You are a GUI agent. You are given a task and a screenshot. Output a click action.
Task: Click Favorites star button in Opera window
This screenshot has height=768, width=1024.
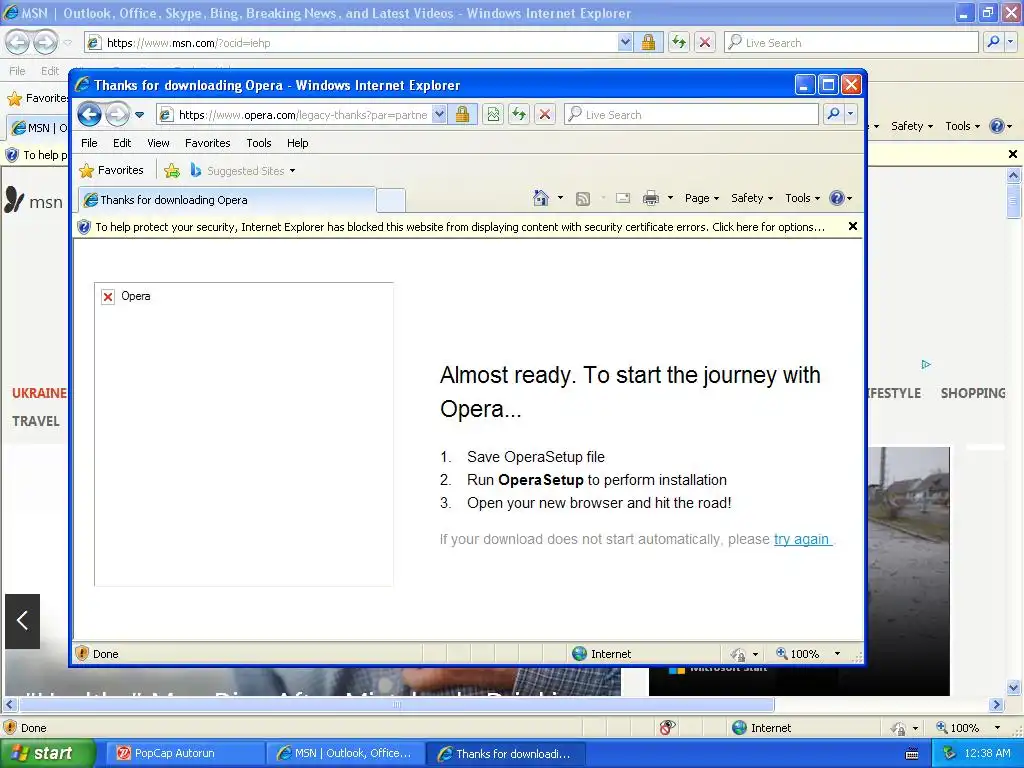111,170
